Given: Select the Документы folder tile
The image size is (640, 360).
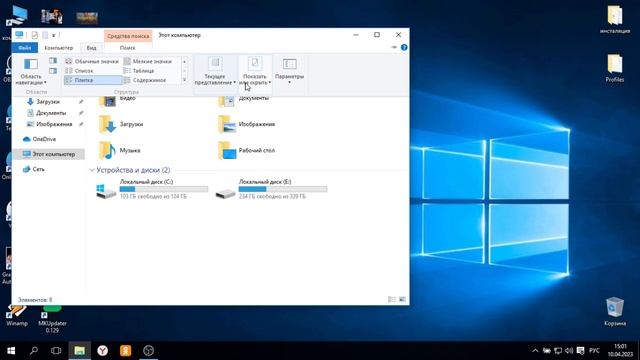Looking at the screenshot, I should point(245,100).
